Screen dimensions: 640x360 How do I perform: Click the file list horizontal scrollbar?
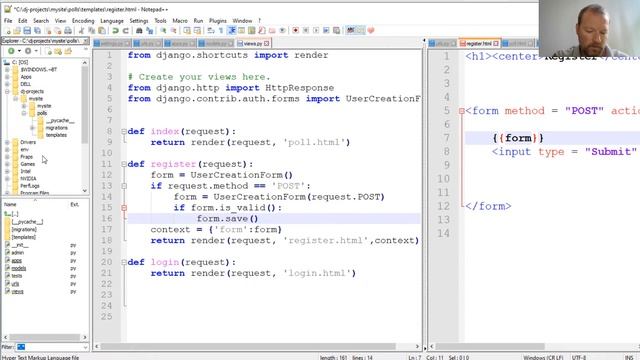point(45,337)
